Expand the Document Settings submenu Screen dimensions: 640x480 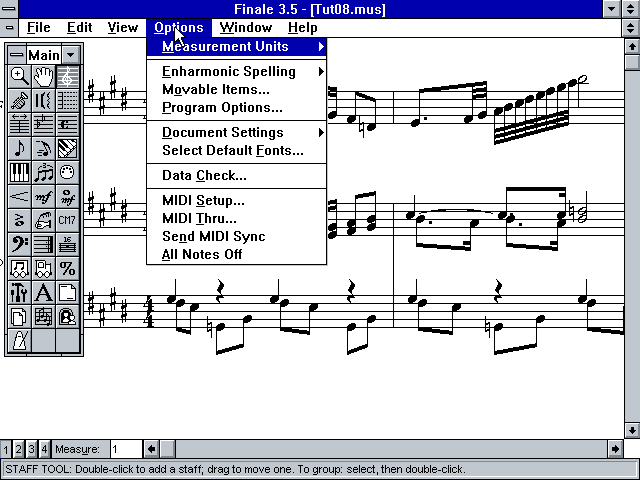tap(237, 133)
